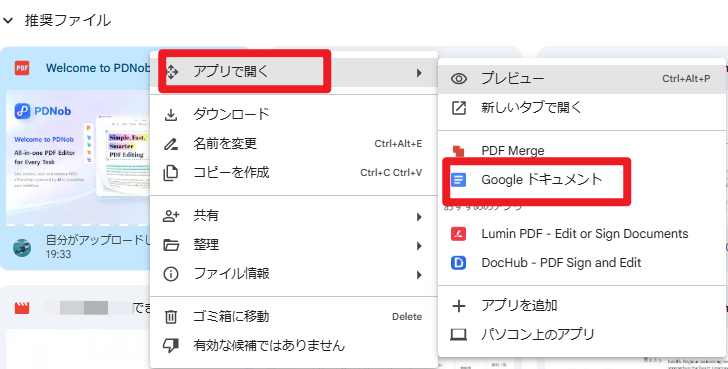Click the 19:33 upload time text

pyautogui.click(x=58, y=254)
